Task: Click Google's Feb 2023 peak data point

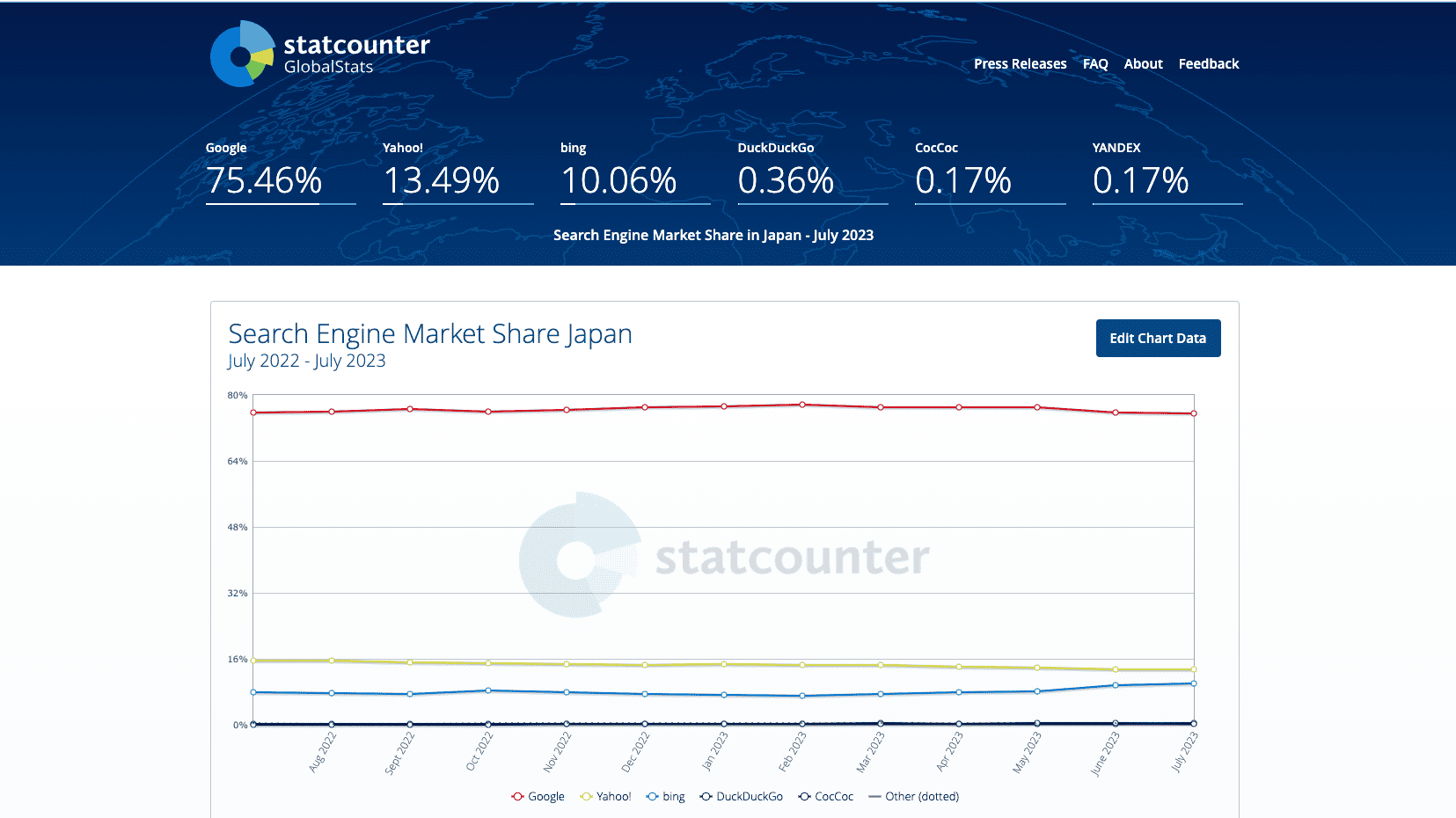Action: pyautogui.click(x=802, y=405)
